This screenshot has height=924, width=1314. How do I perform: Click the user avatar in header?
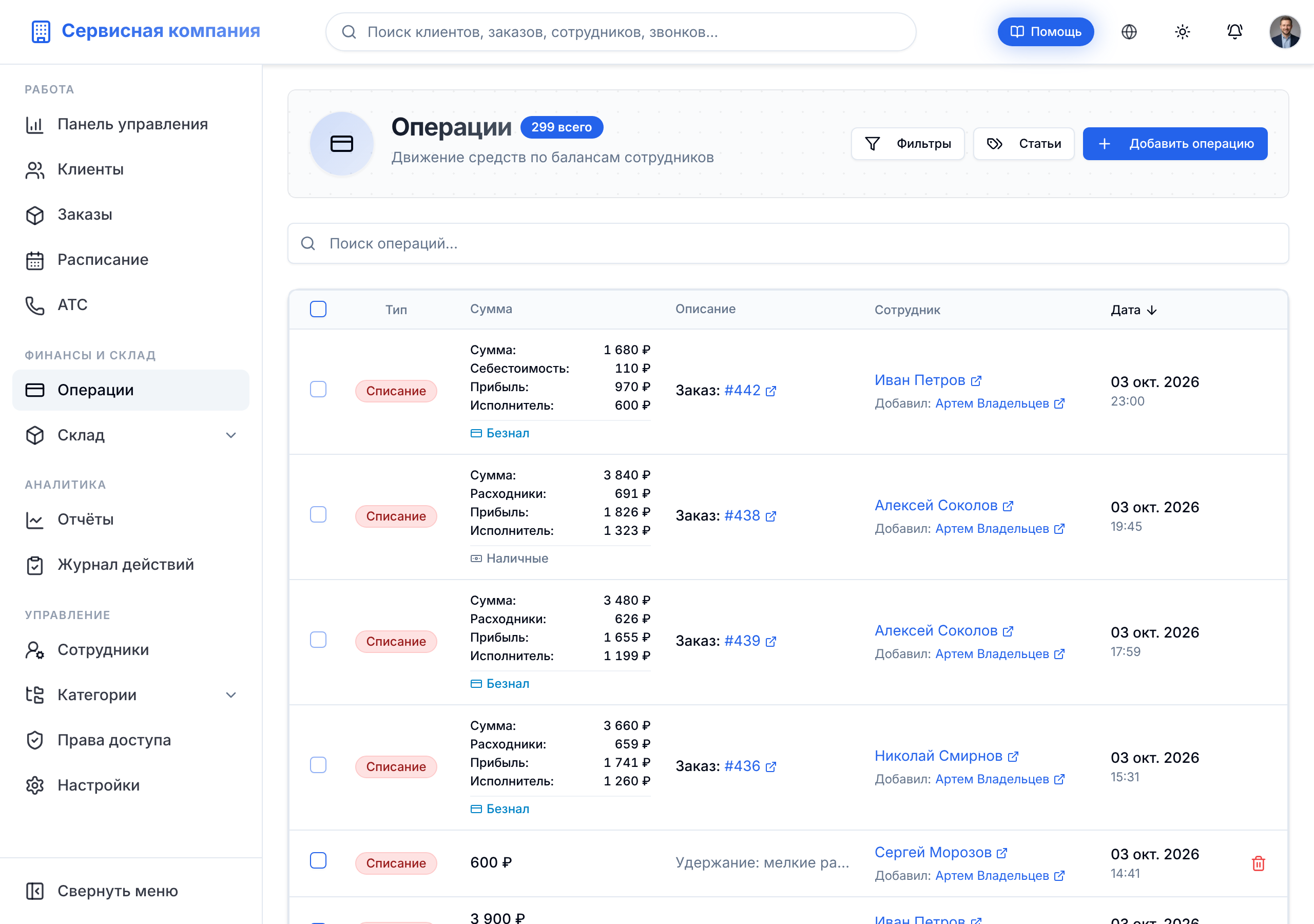(x=1285, y=32)
